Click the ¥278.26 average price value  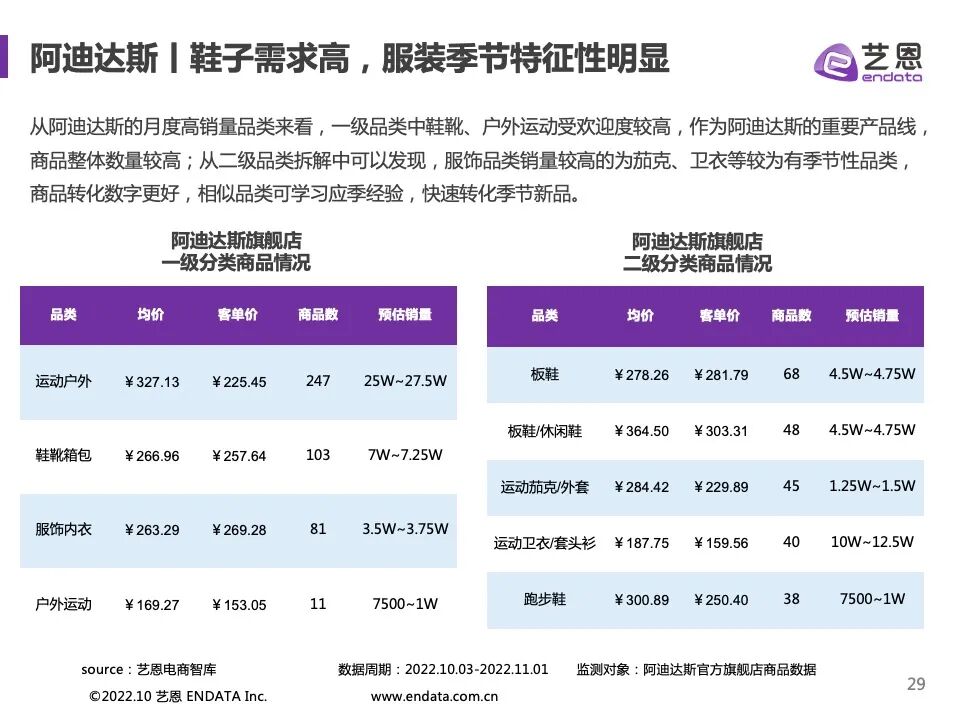click(x=642, y=375)
